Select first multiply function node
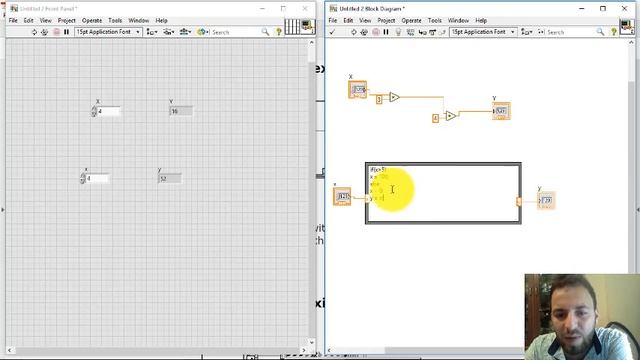Image resolution: width=640 pixels, height=360 pixels. [x=394, y=97]
